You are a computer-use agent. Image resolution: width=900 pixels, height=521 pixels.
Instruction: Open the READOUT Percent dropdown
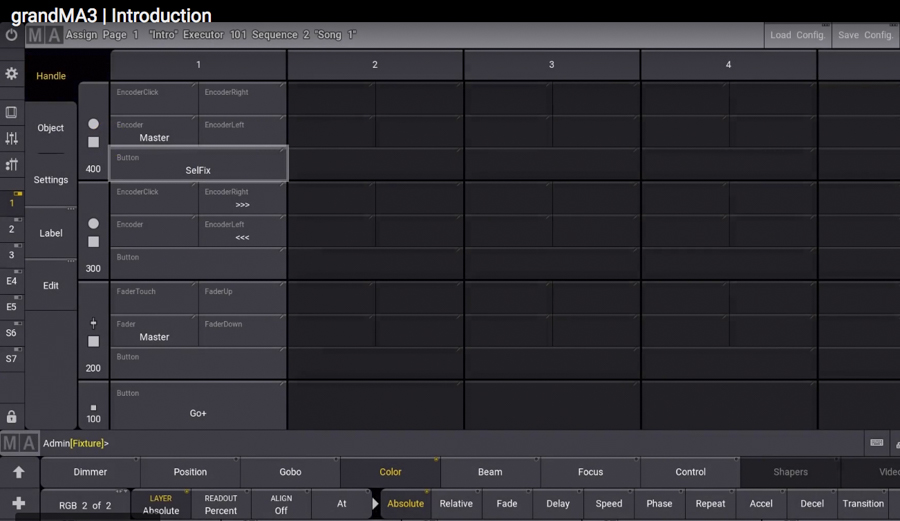(221, 504)
